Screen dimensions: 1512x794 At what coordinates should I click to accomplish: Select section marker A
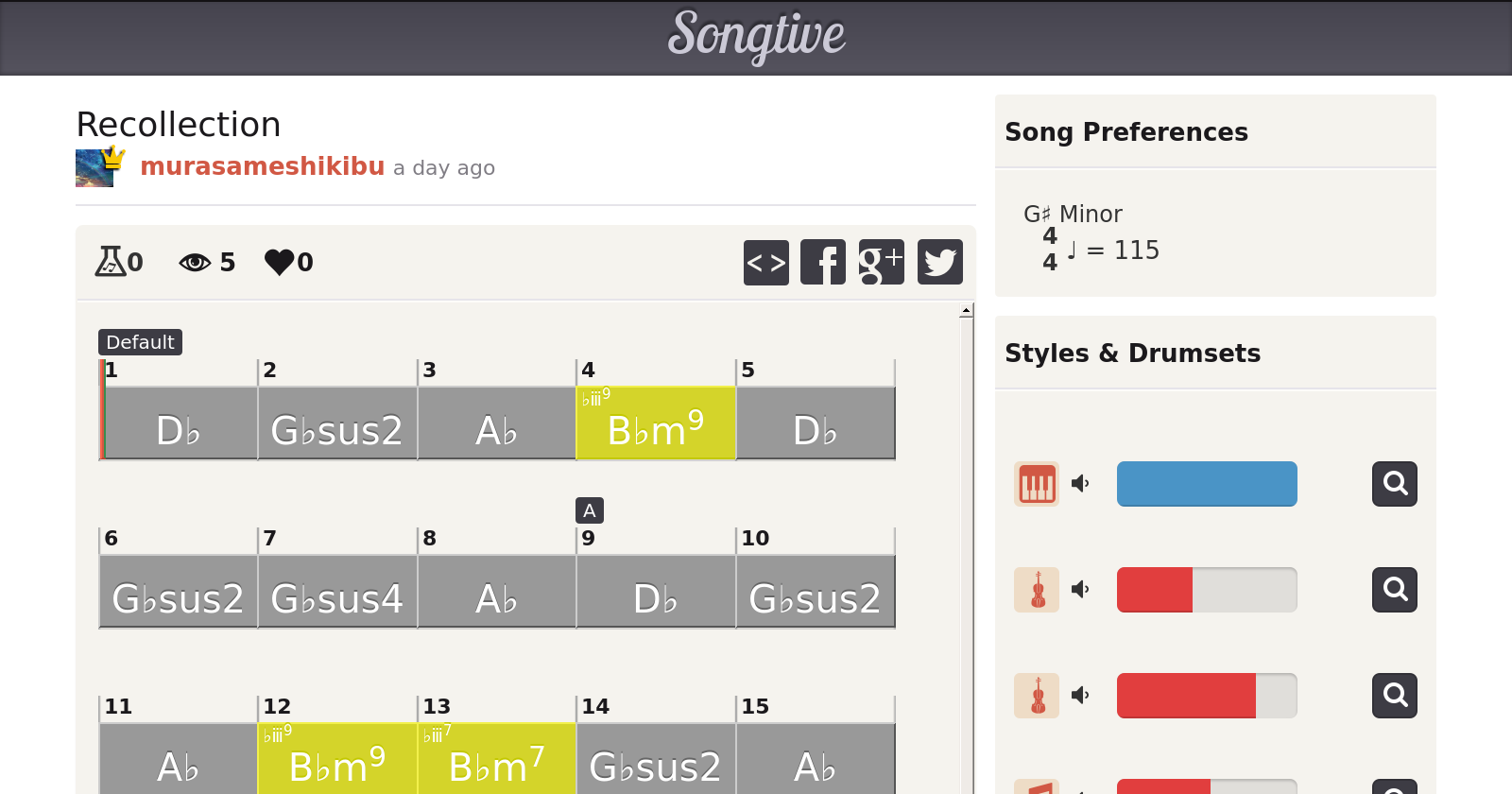click(x=589, y=510)
